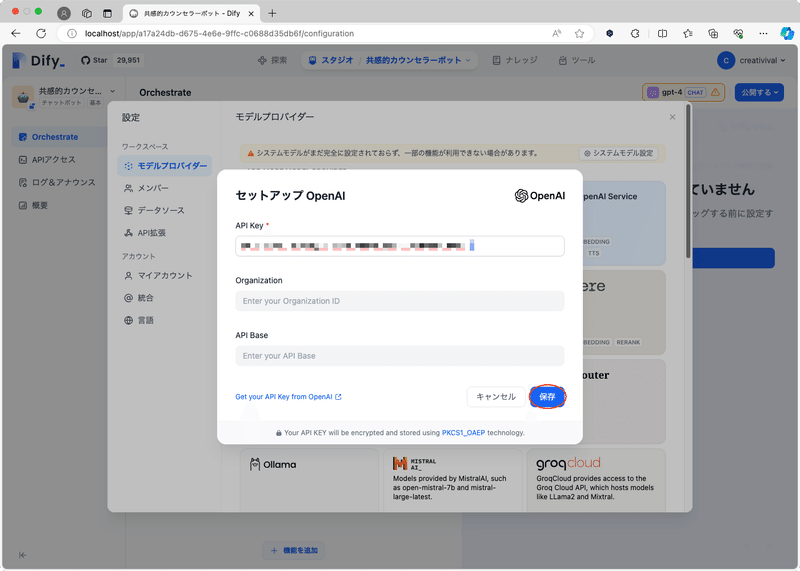Open browser settings ellipsis menu
Viewport: 800px width, 571px height.
coord(763,34)
